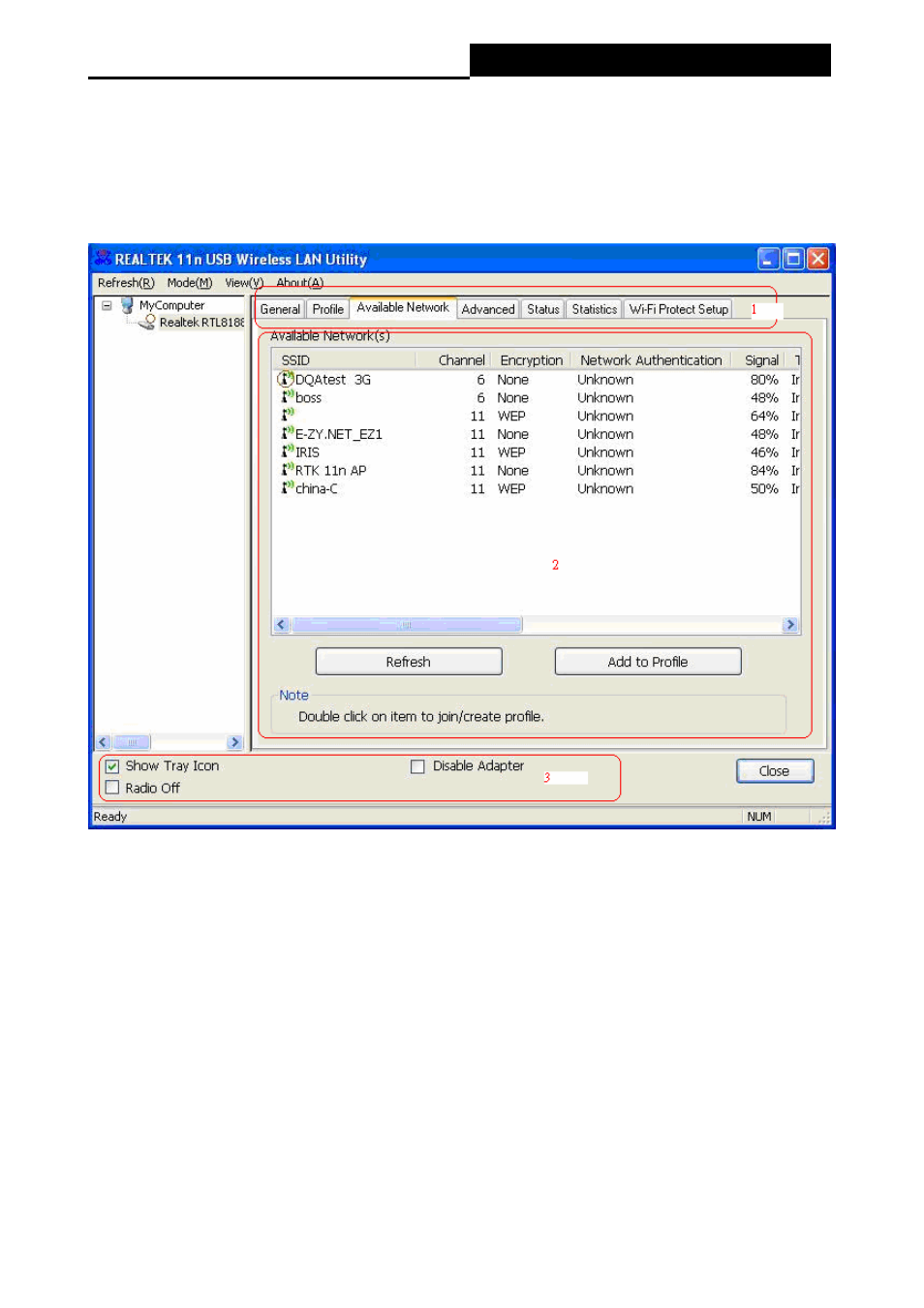The width and height of the screenshot is (924, 1308).
Task: Click the Realtek RTL8188 adapter icon
Action: (147, 322)
